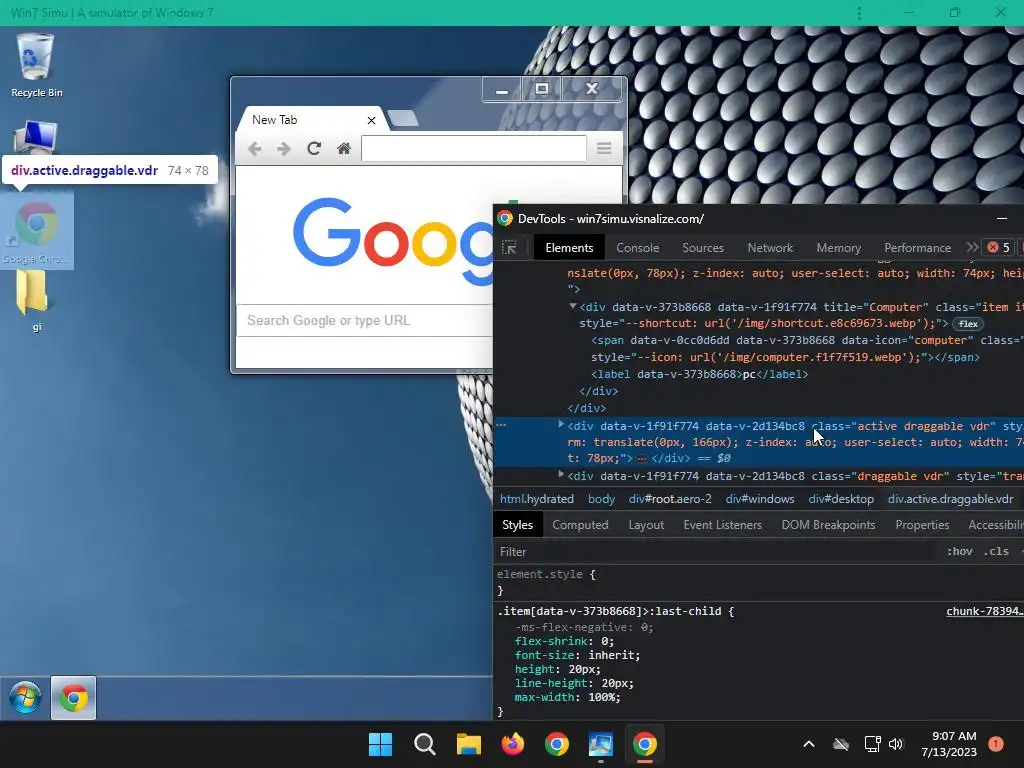Click the flex-shrink property value
Viewport: 1024px width, 768px height.
coord(604,641)
